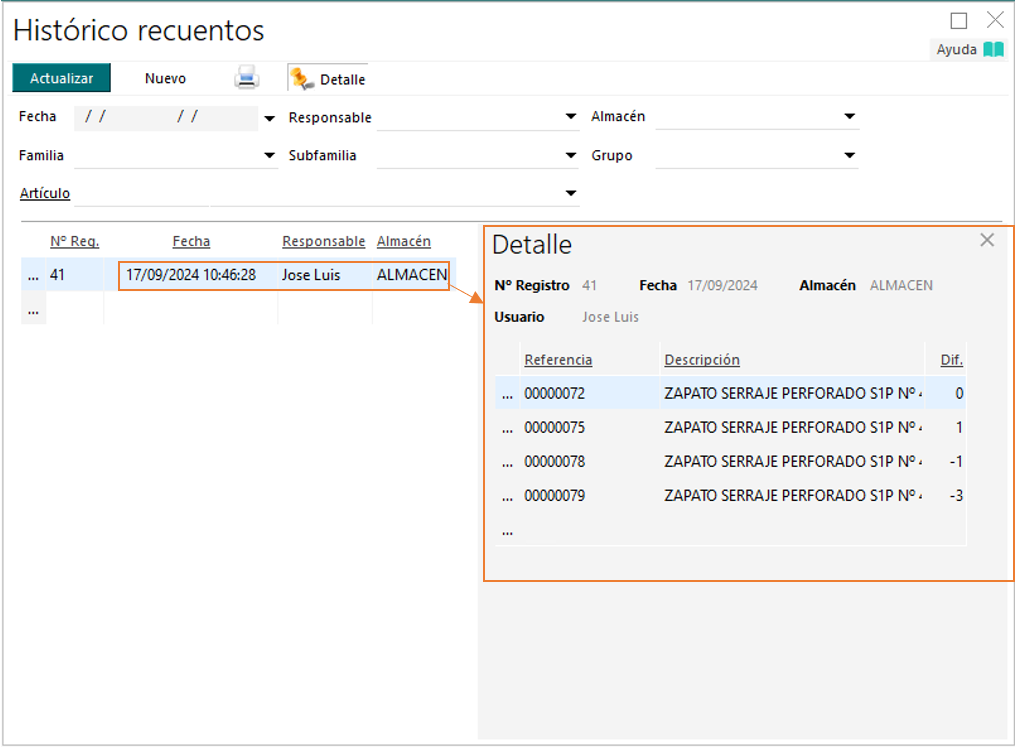This screenshot has width=1016, height=751.
Task: Open the Grupo dropdown
Action: [x=850, y=156]
